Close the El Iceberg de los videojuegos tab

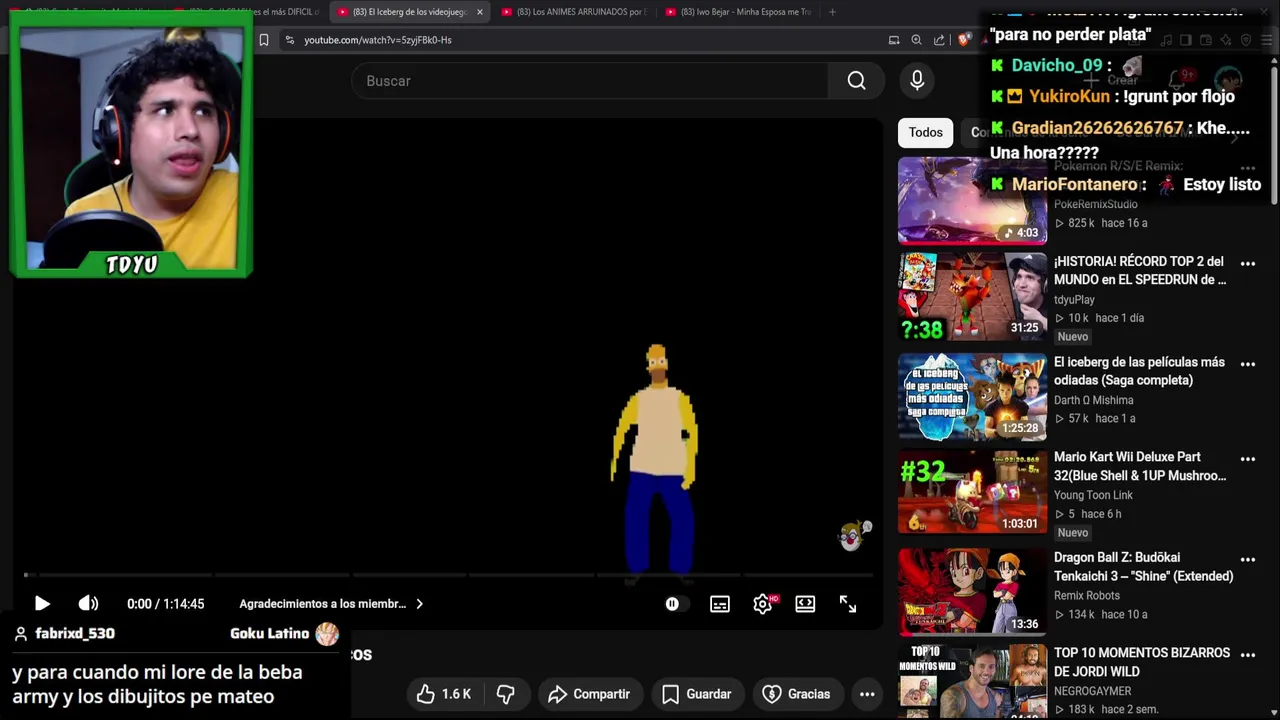point(480,12)
